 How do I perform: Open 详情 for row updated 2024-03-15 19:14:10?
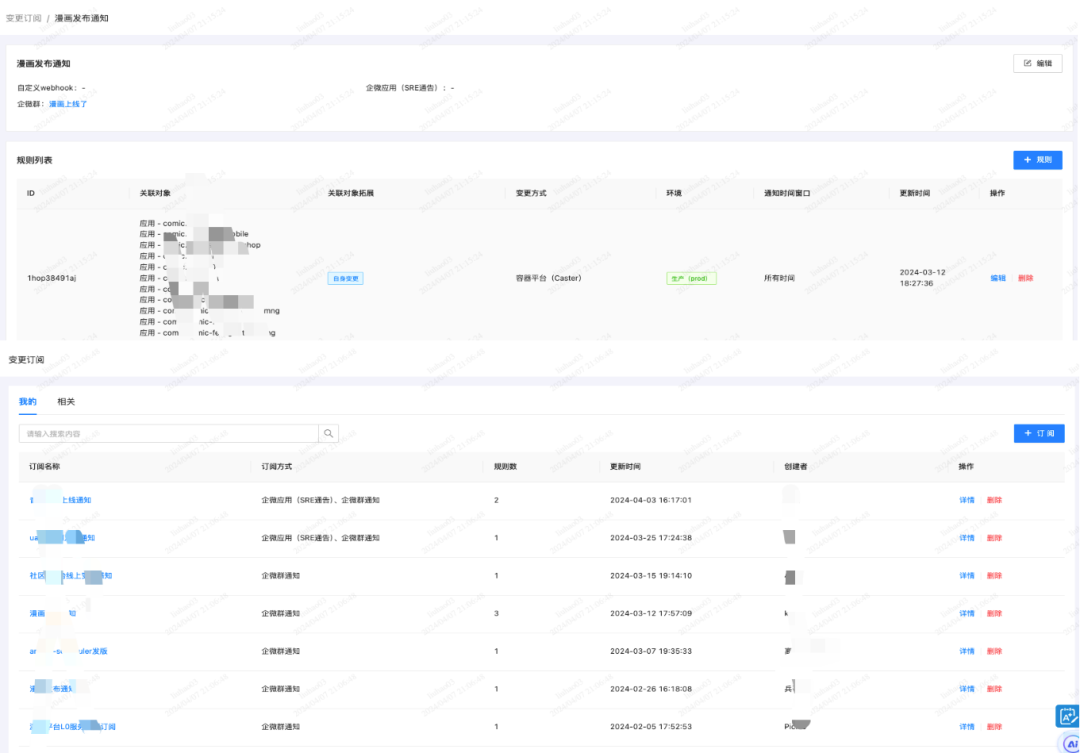click(x=967, y=576)
